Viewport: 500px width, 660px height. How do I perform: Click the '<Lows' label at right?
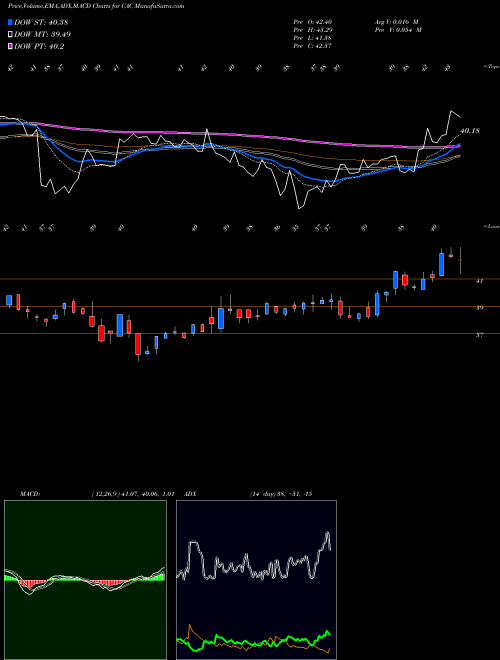(x=492, y=226)
